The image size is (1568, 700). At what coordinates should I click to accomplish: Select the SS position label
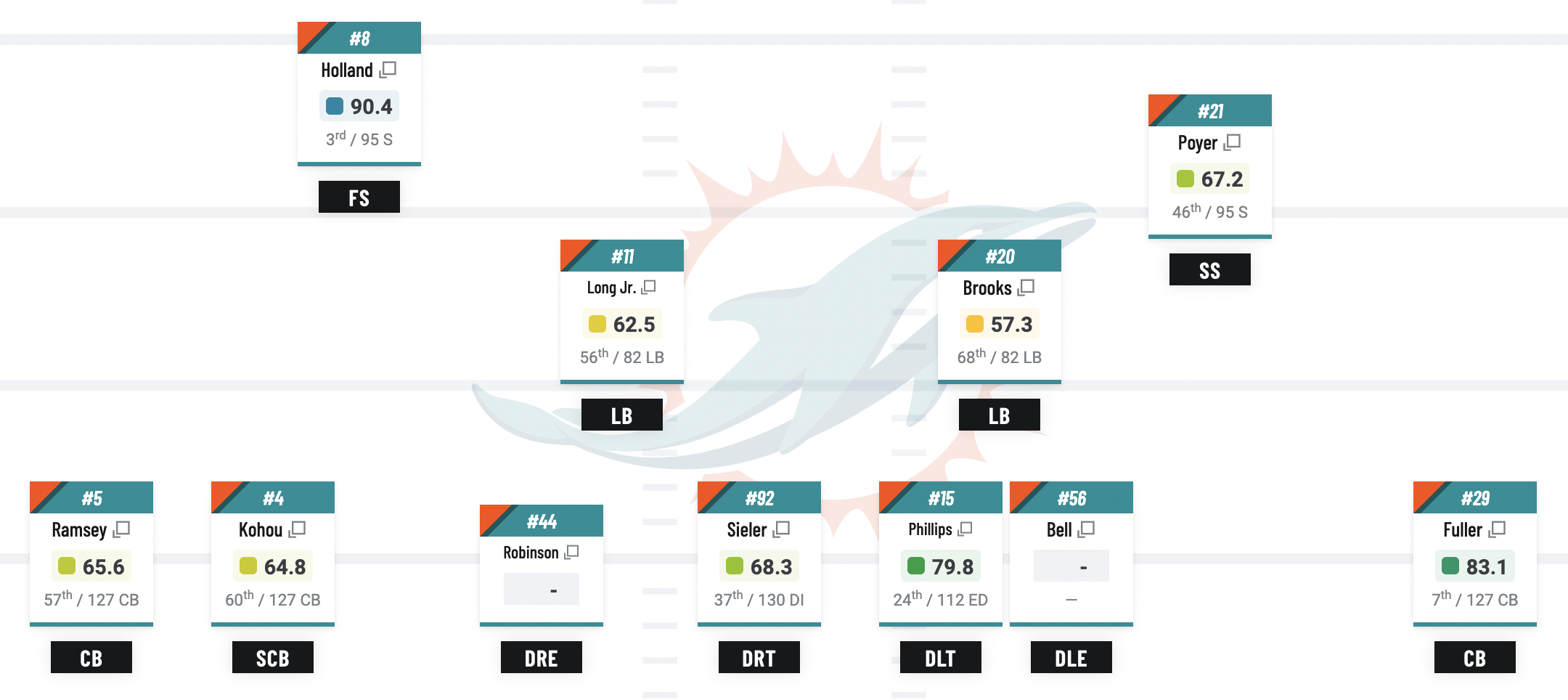point(1209,270)
